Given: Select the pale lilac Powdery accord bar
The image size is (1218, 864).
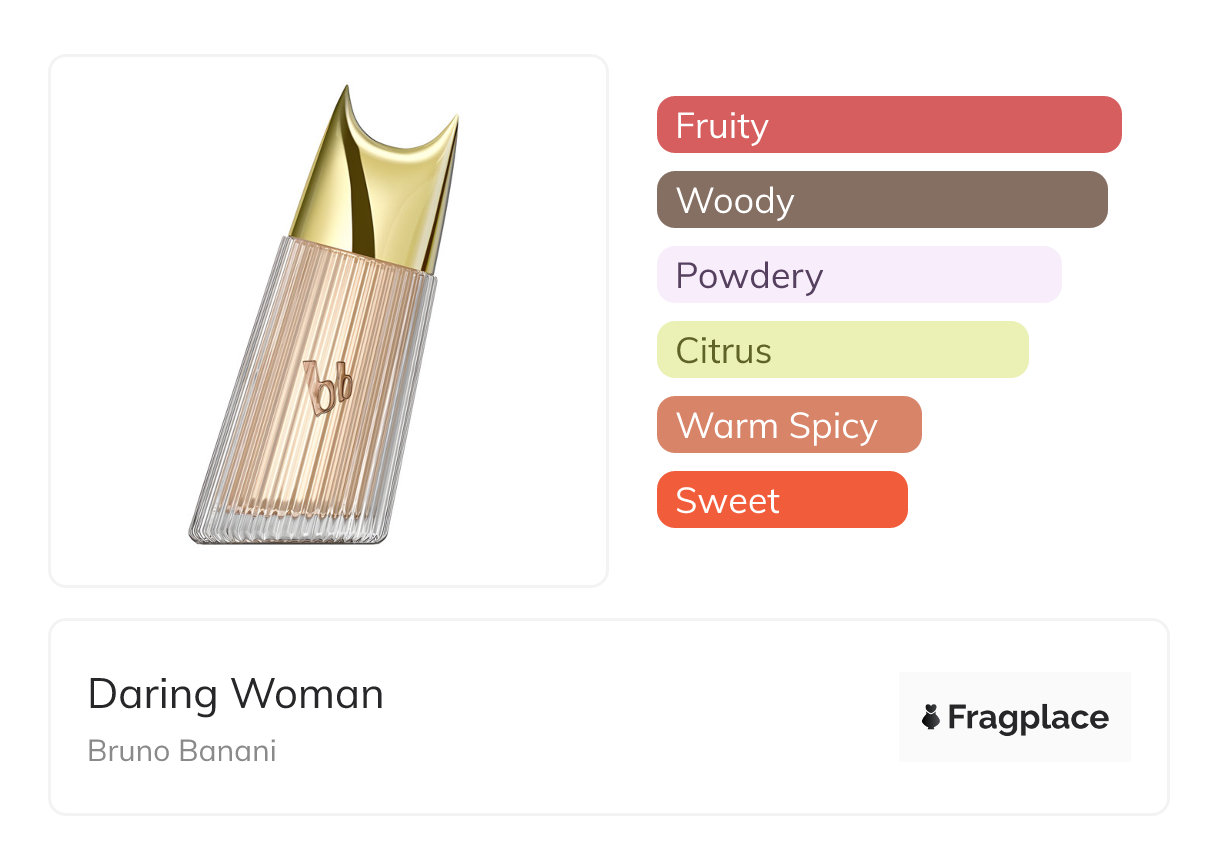Looking at the screenshot, I should click(x=858, y=275).
